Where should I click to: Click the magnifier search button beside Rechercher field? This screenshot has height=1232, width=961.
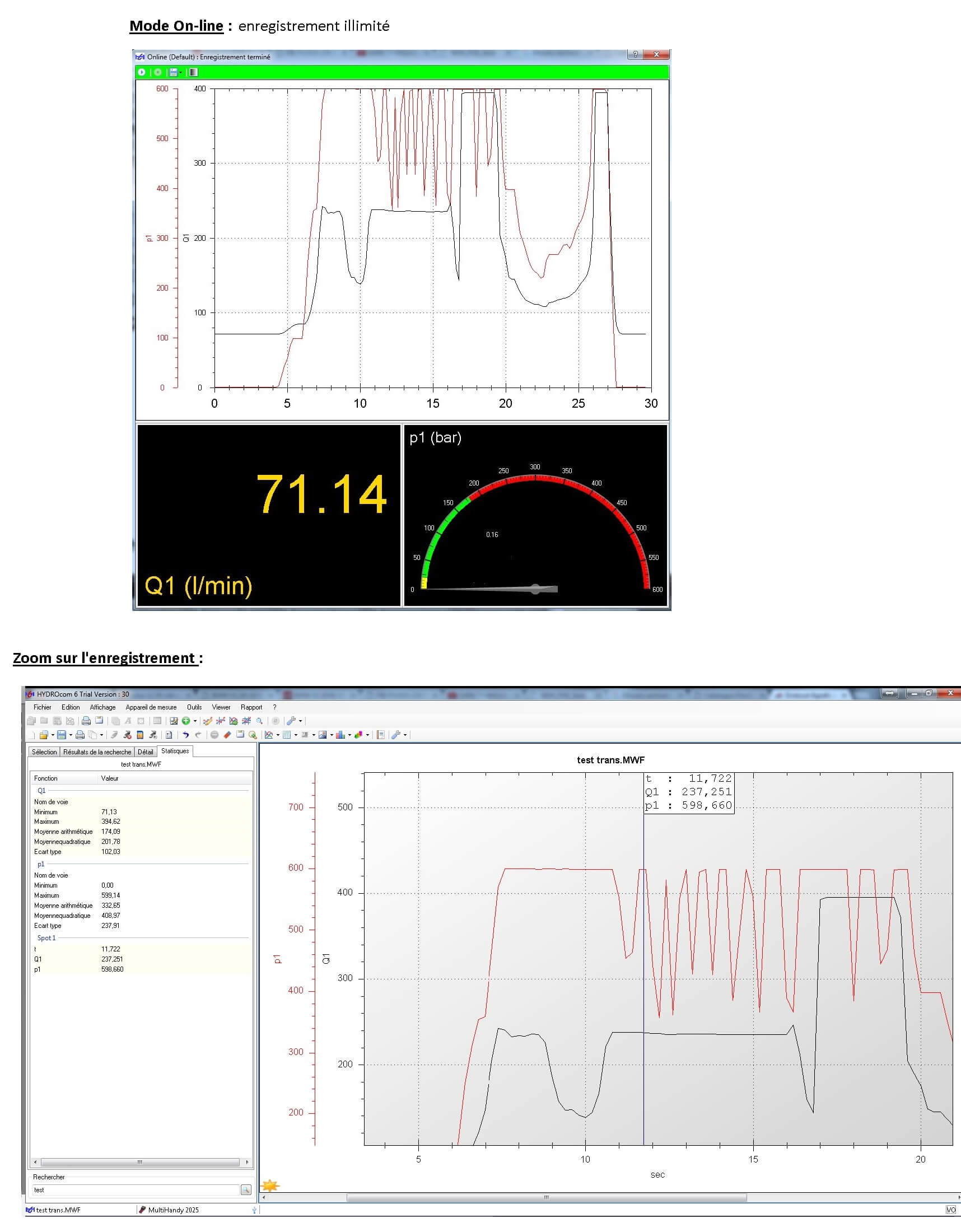point(246,1189)
